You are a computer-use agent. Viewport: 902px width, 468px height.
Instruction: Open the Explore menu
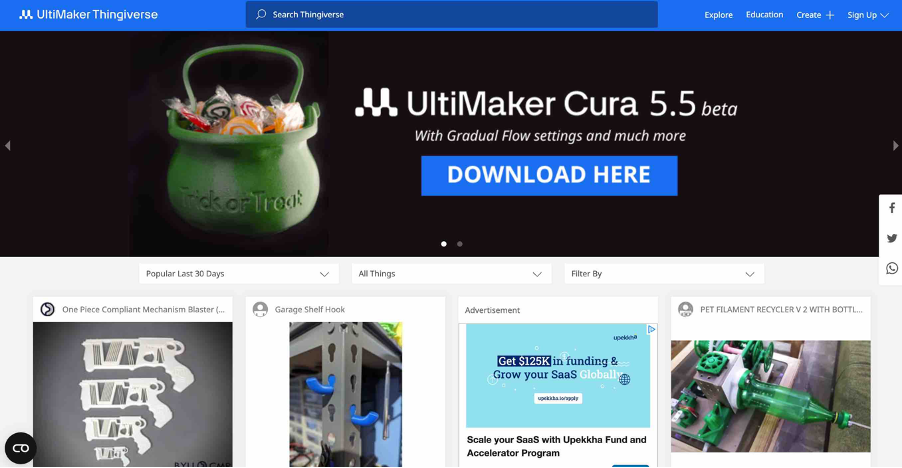718,15
